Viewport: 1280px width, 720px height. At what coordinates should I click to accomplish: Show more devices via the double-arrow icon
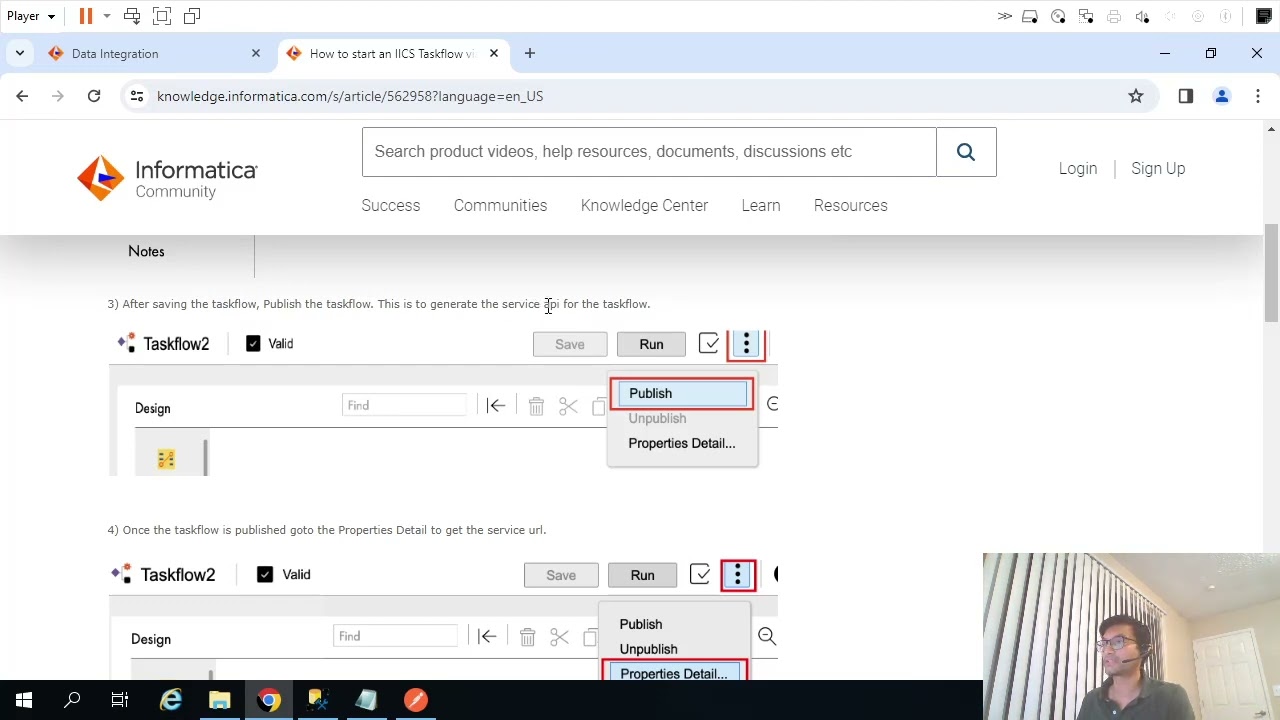(1004, 16)
